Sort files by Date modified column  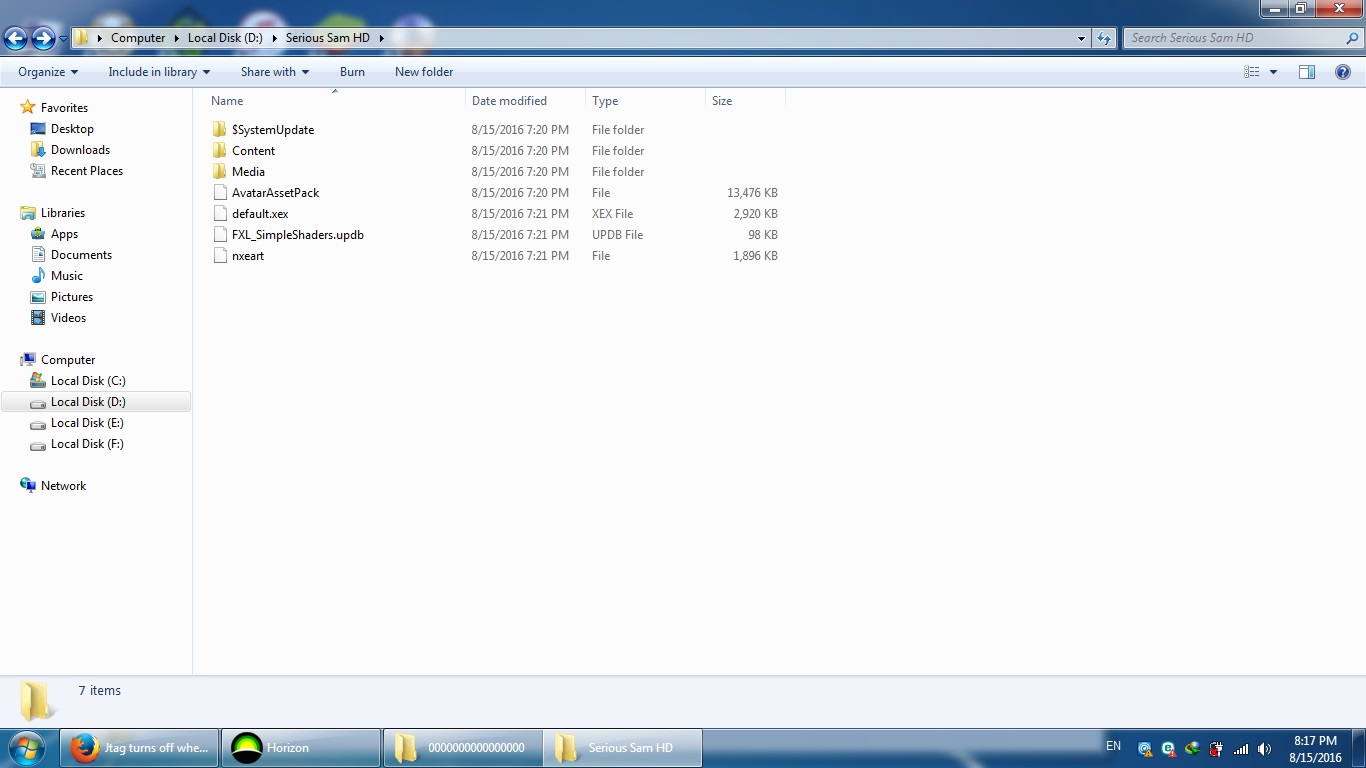pos(509,101)
